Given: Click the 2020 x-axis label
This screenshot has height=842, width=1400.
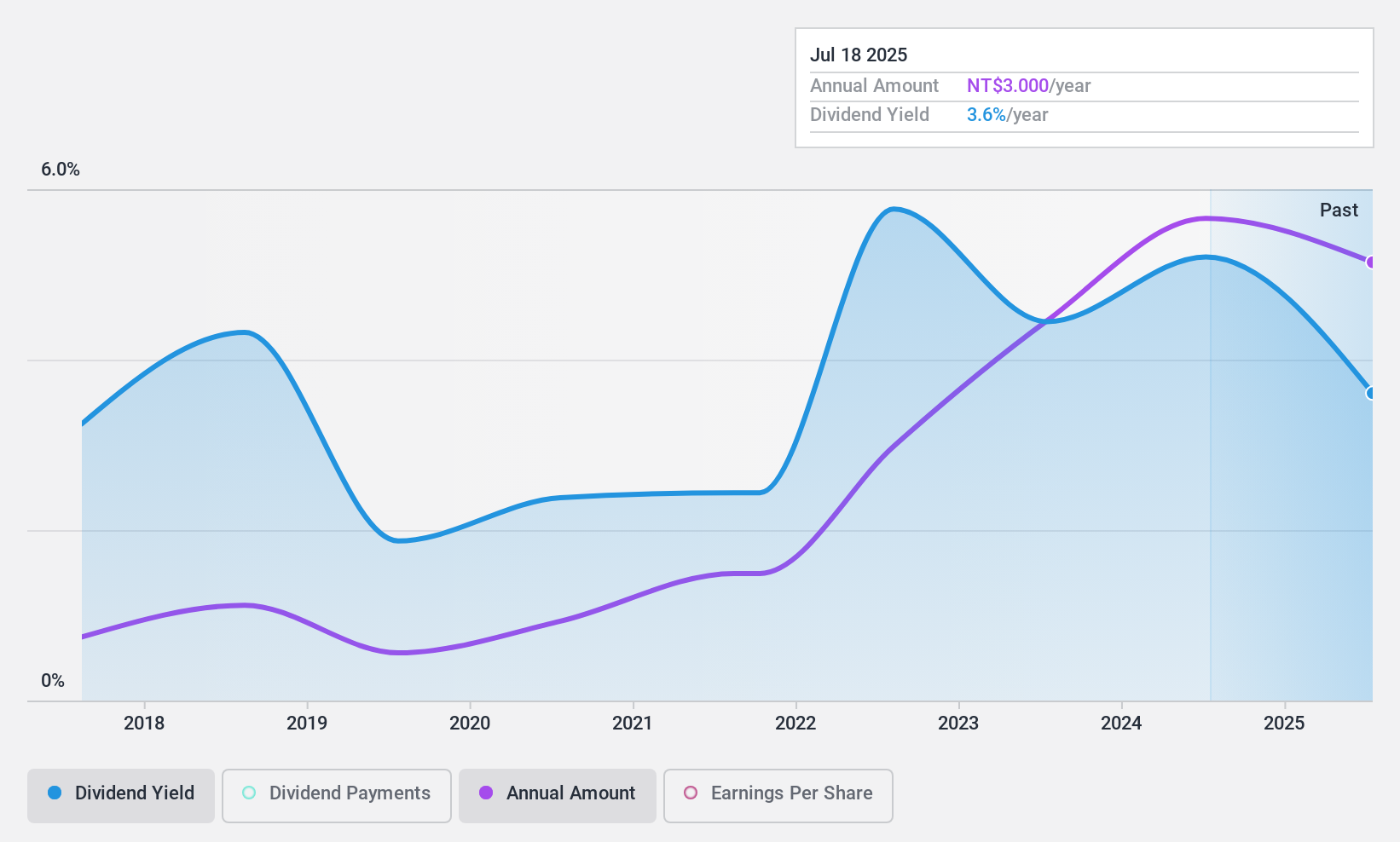Looking at the screenshot, I should [x=470, y=724].
